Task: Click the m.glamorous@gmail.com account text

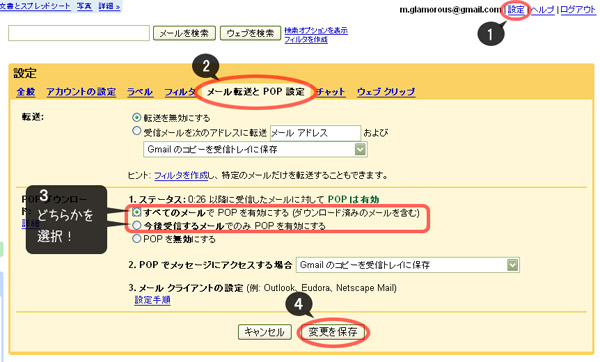Action: click(x=450, y=10)
